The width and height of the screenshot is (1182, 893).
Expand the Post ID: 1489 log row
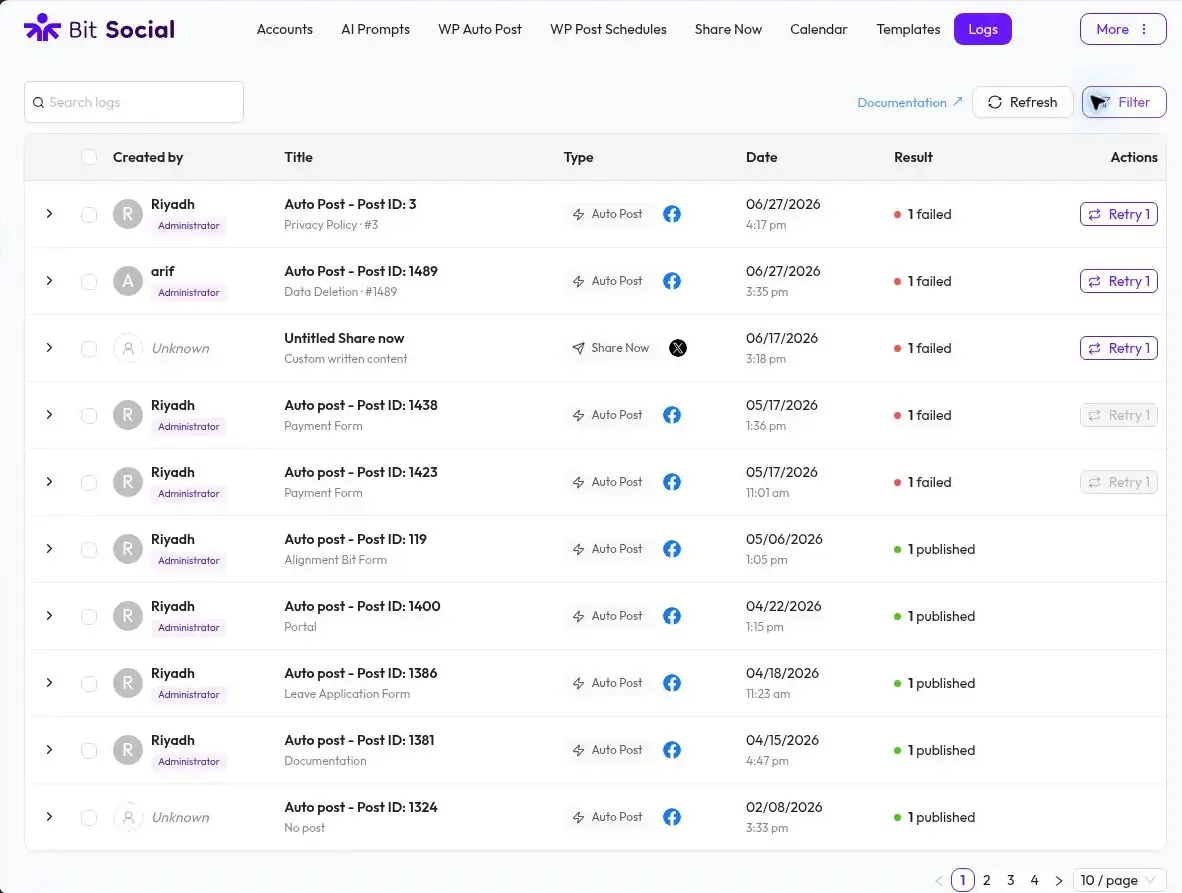coord(49,281)
